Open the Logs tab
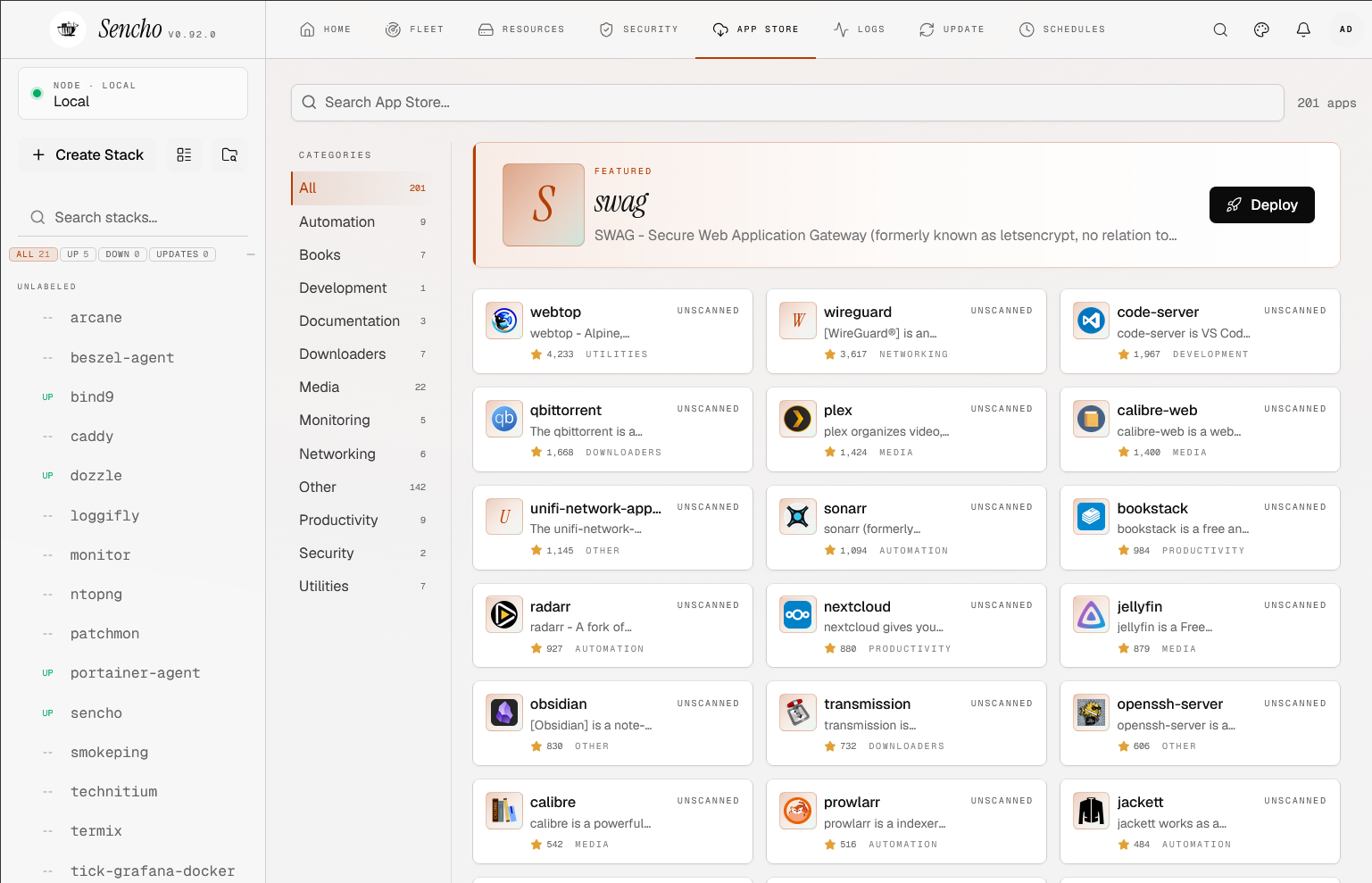Screen dimensions: 1372x883 tap(860, 29)
